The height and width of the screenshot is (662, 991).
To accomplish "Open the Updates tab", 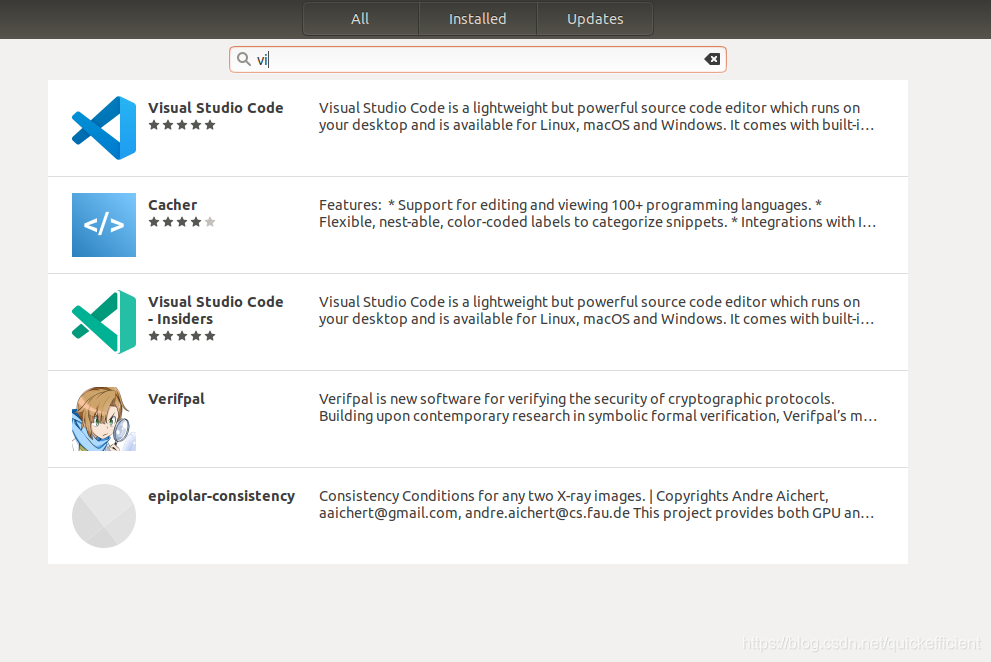I will (595, 18).
